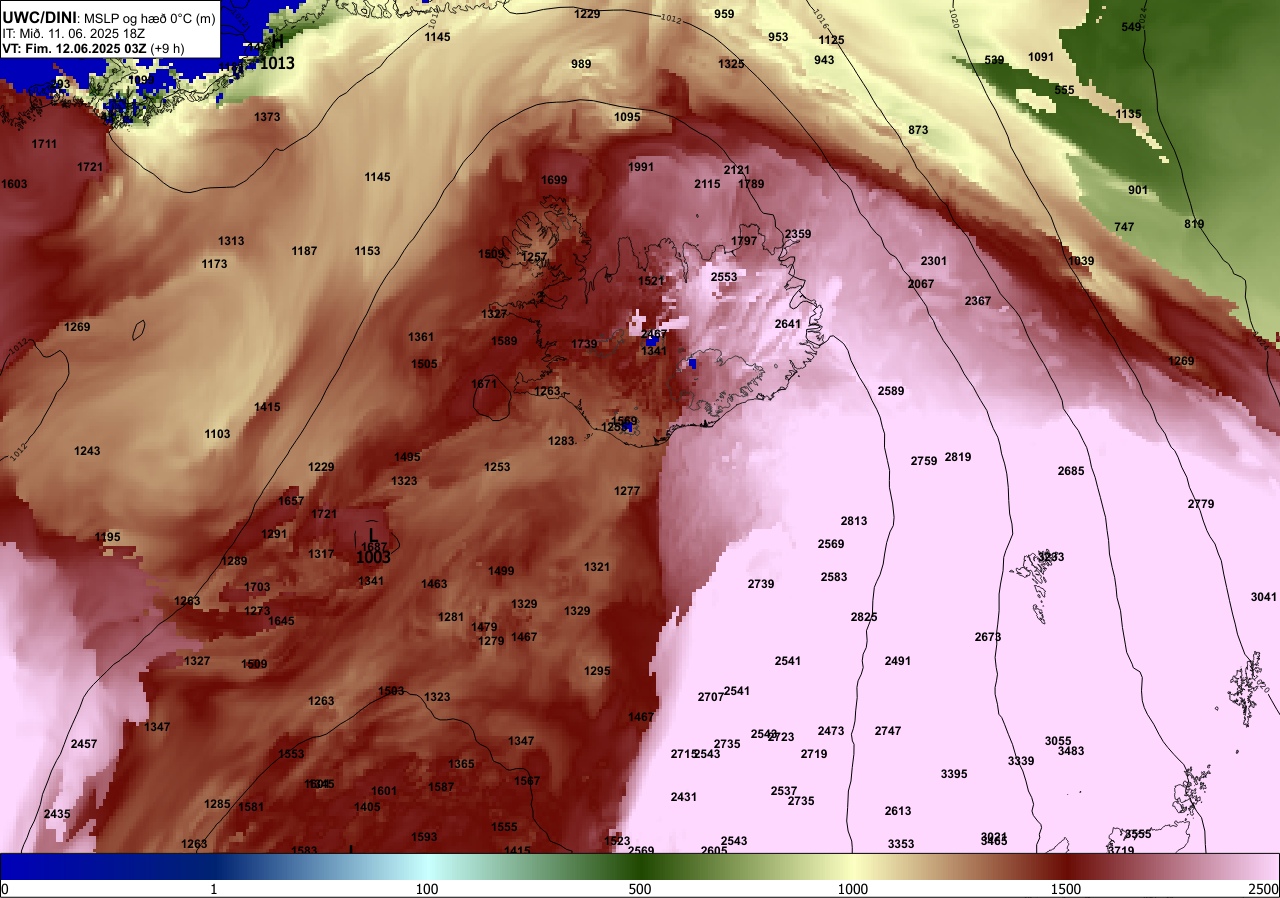Click the legend tick label 500
The width and height of the screenshot is (1280, 898).
tap(640, 889)
